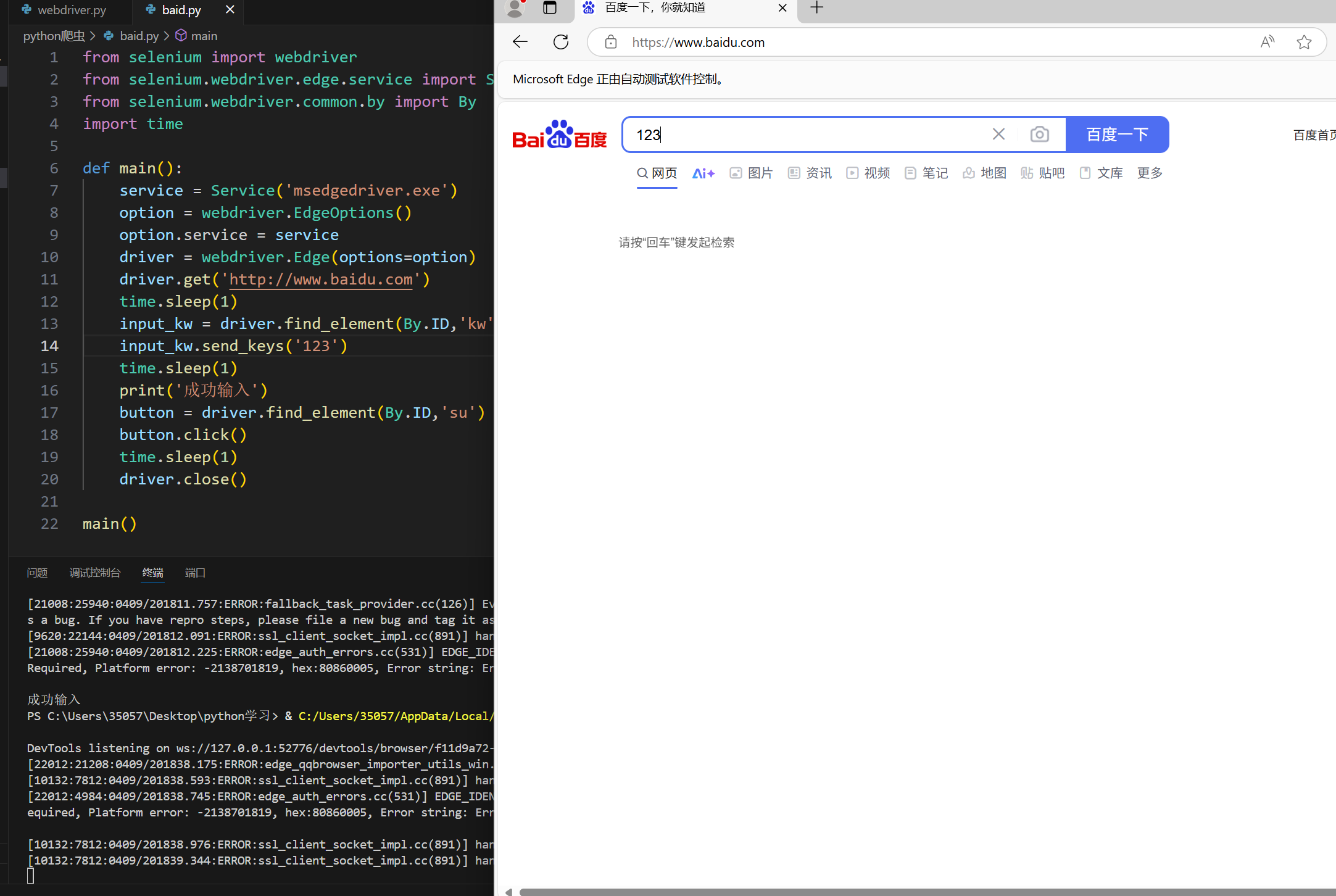
Task: Reload the Baidu page
Action: (x=561, y=42)
